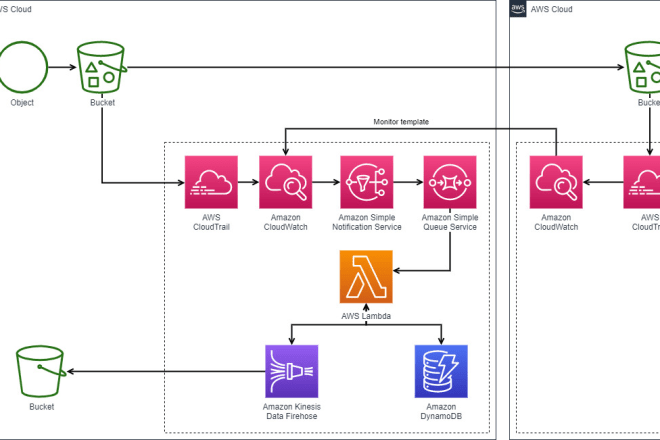Image resolution: width=660 pixels, height=440 pixels.
Task: Select the green Object circle icon
Action: (23, 67)
